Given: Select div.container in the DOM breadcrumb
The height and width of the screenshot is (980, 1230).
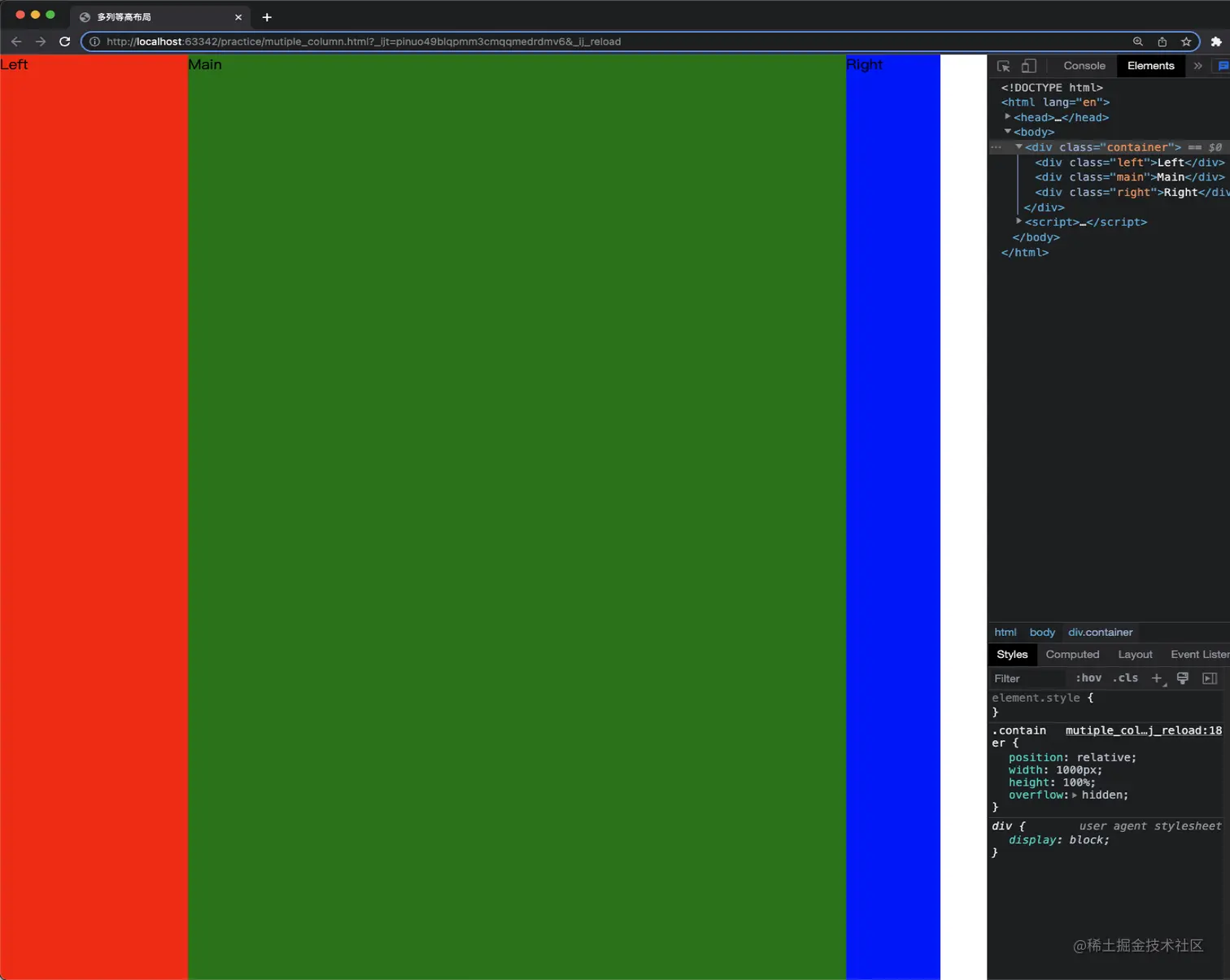Looking at the screenshot, I should click(x=1101, y=632).
